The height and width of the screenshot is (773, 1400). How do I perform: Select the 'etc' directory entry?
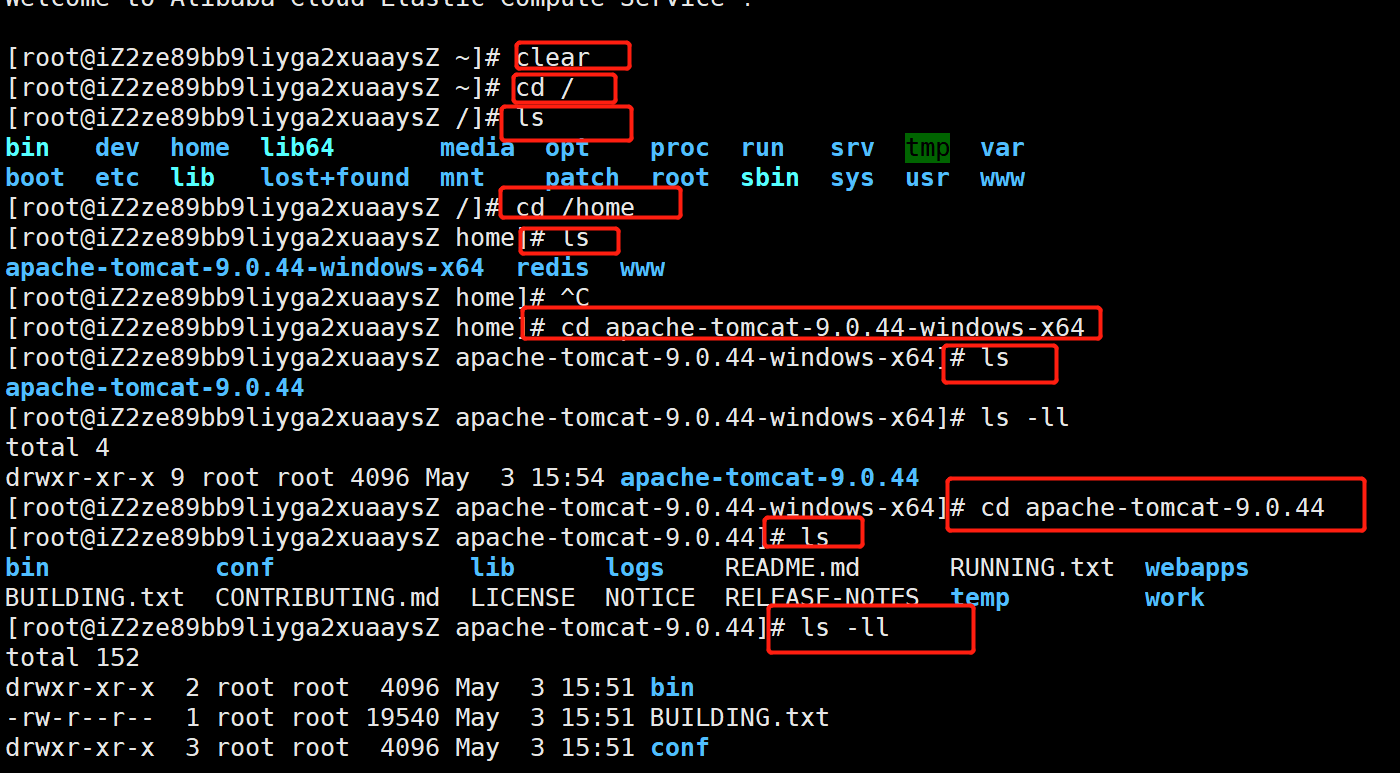coord(117,178)
